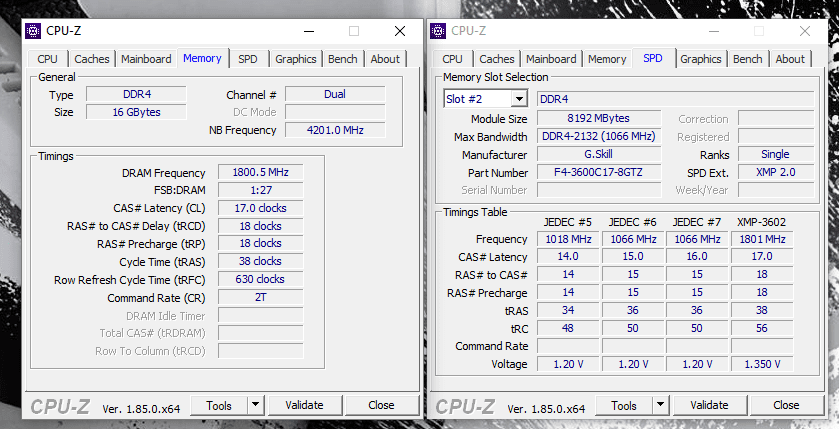Viewport: 839px width, 429px height.
Task: Minimize the right CPU-Z window
Action: point(714,31)
